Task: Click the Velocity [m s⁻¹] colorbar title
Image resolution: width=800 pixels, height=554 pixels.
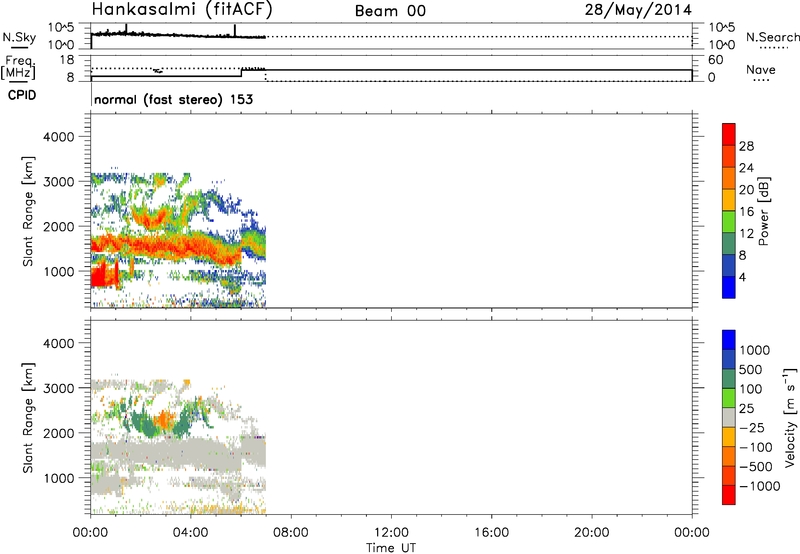Action: click(x=790, y=417)
